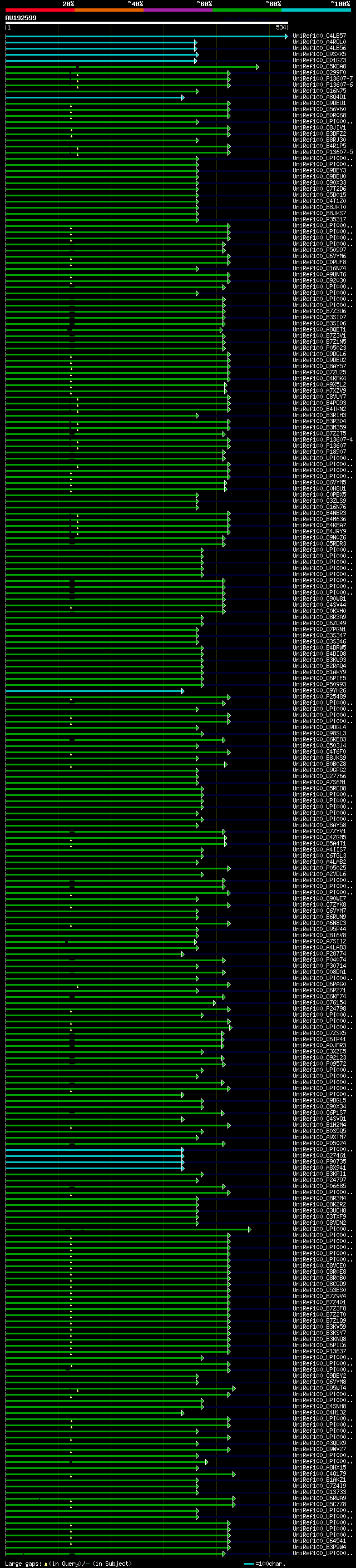Choose the UniRef100_Q9YH26 row label
This screenshot has width=356, height=1568.
(319, 691)
